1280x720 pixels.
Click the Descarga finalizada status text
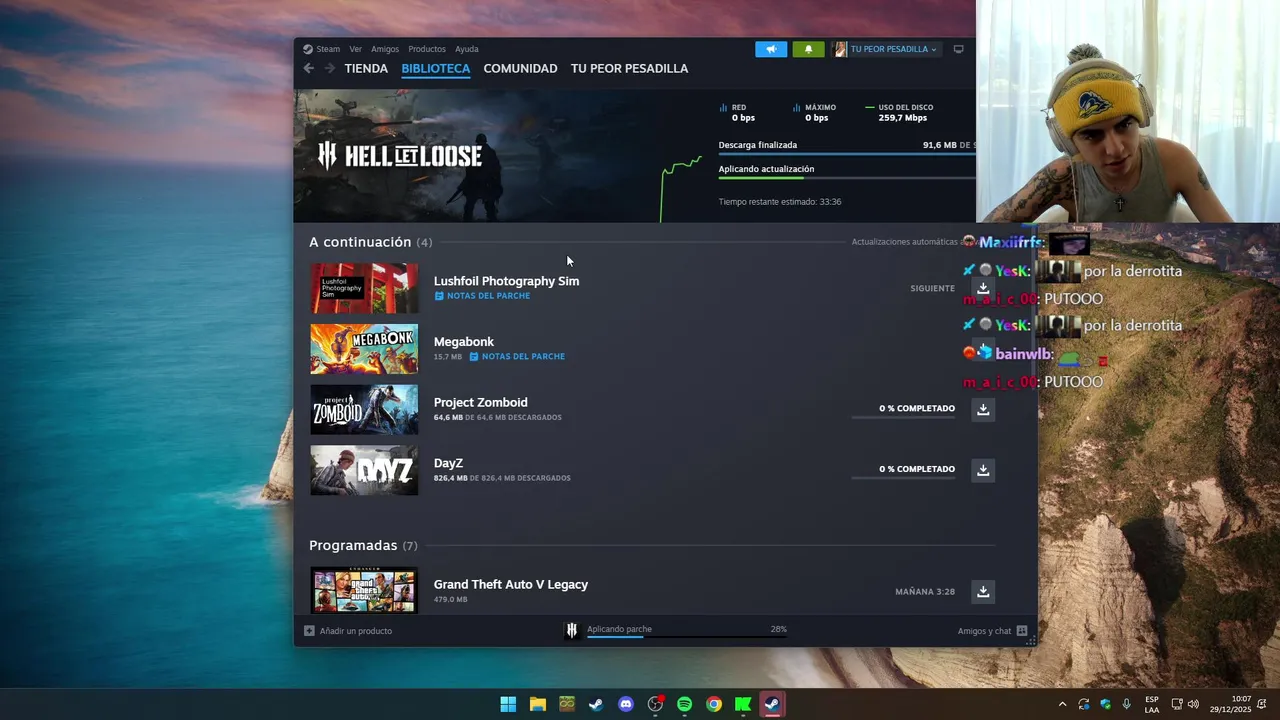click(758, 145)
